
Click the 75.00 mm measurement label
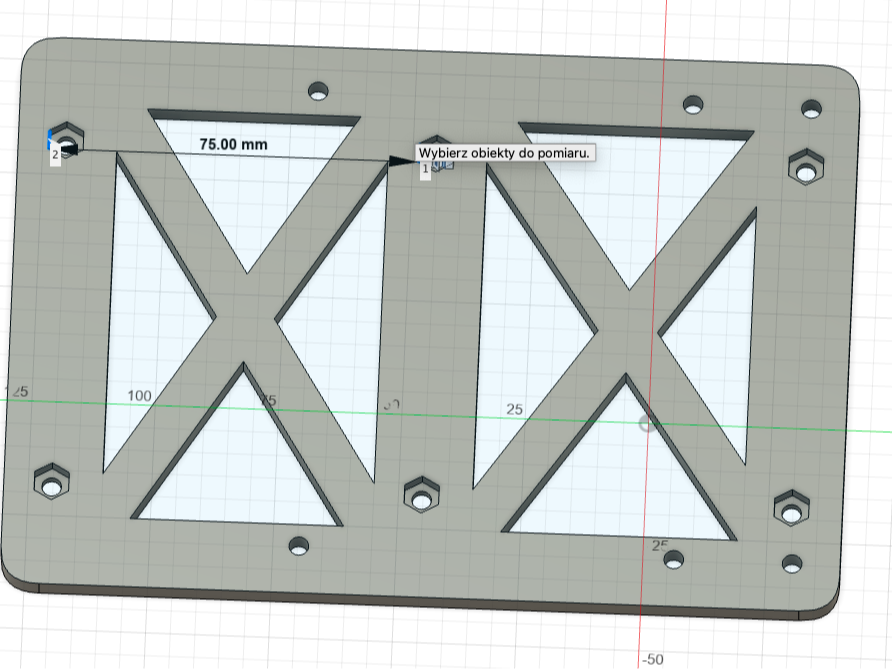(233, 144)
